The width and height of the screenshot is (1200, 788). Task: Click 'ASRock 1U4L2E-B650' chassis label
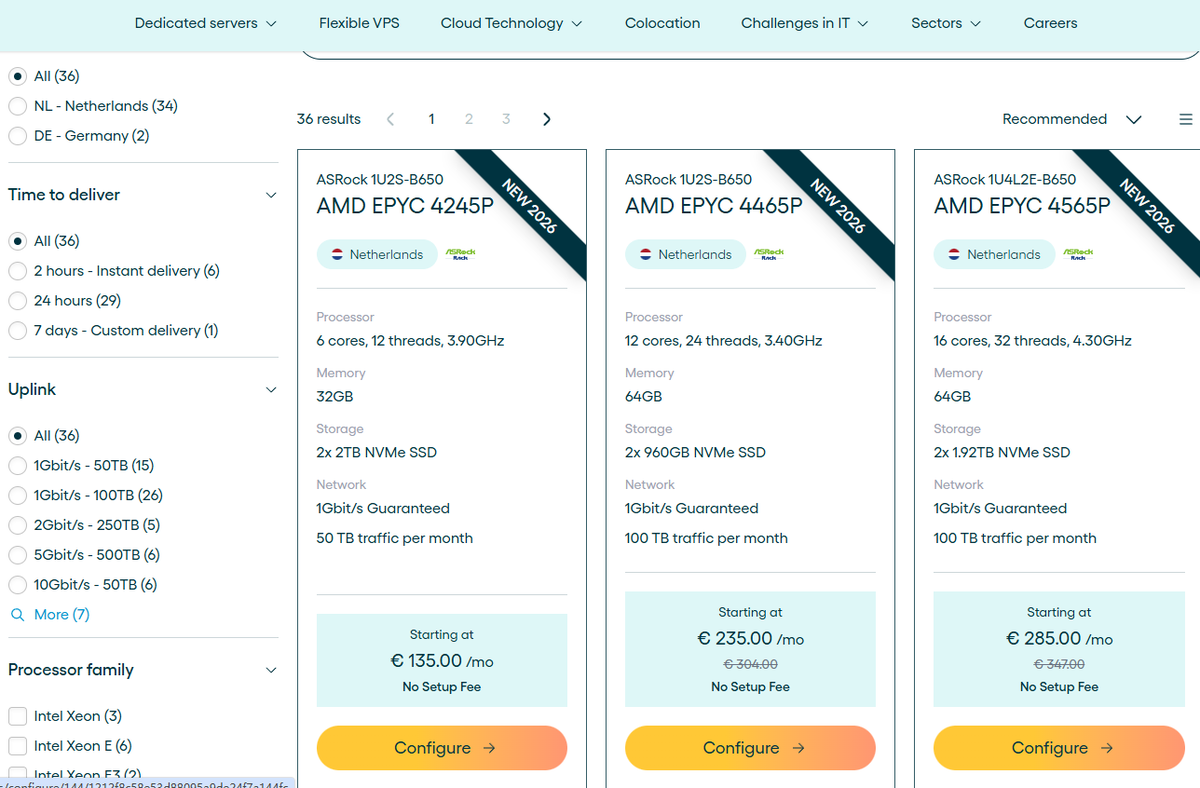(x=1005, y=180)
